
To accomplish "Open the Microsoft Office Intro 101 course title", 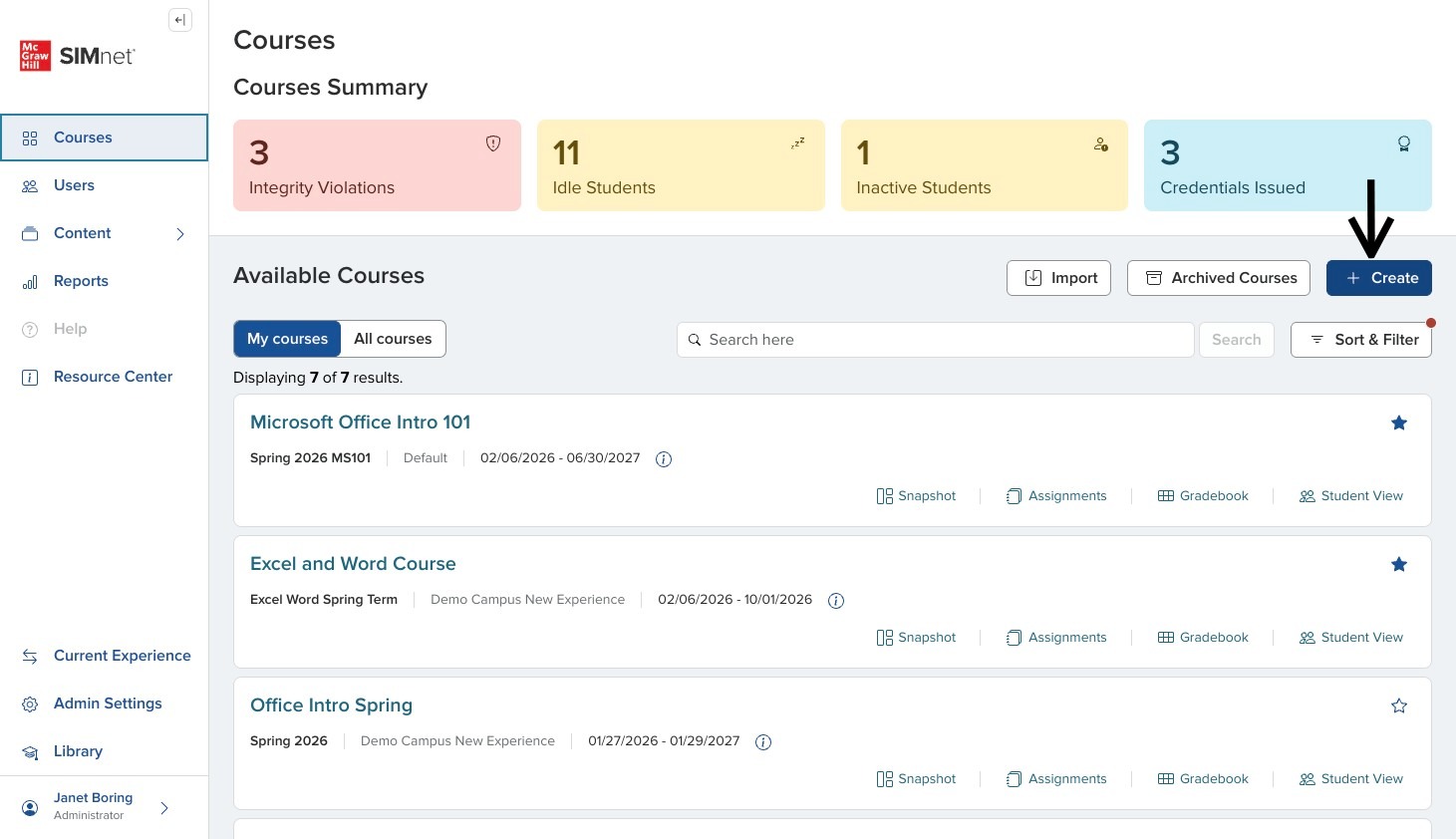I will (x=360, y=422).
